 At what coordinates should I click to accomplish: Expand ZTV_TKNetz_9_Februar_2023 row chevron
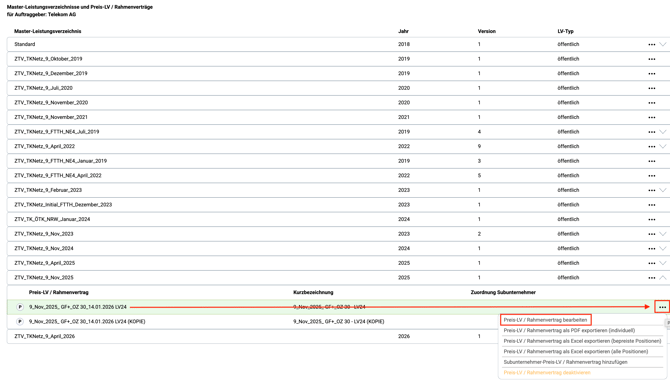coord(663,190)
